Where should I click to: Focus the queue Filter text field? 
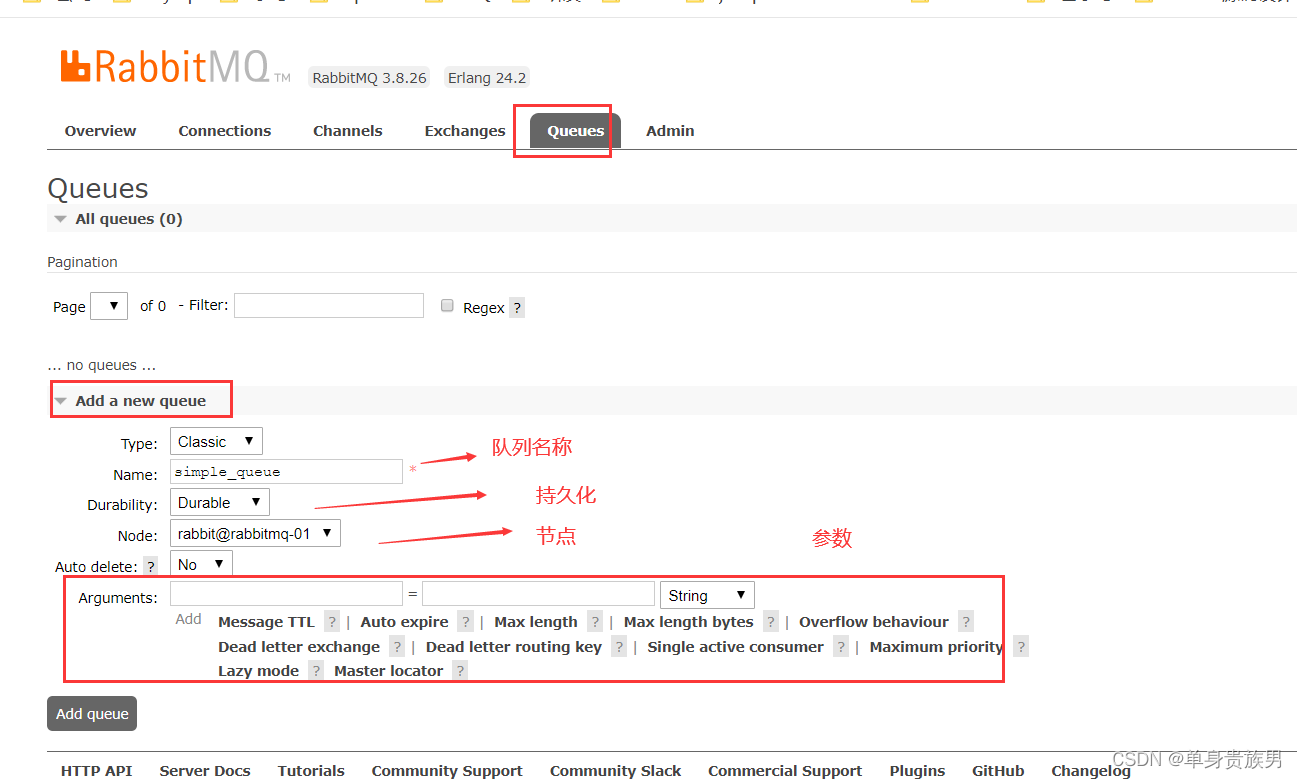(x=329, y=305)
